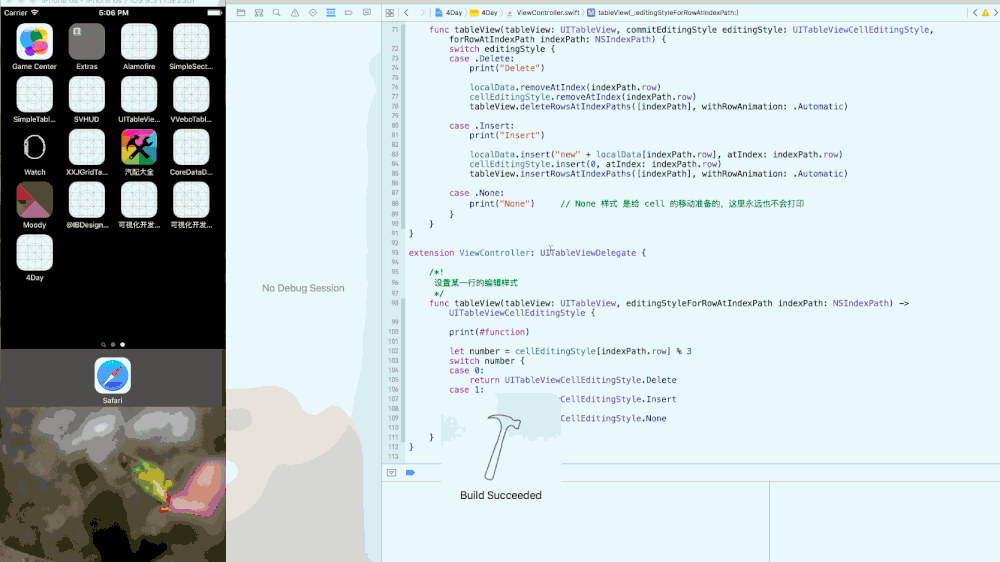Open the Issue navigator warning icon

[x=295, y=12]
